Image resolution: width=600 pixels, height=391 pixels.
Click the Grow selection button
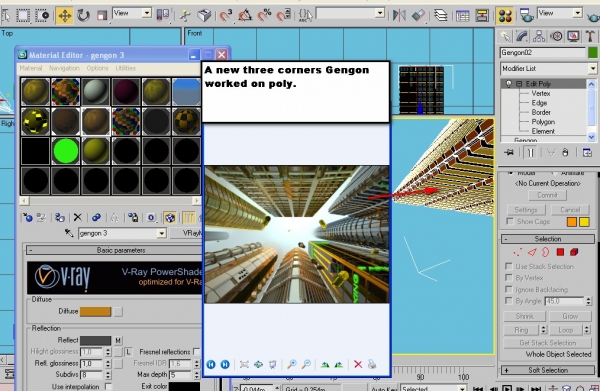pos(570,316)
